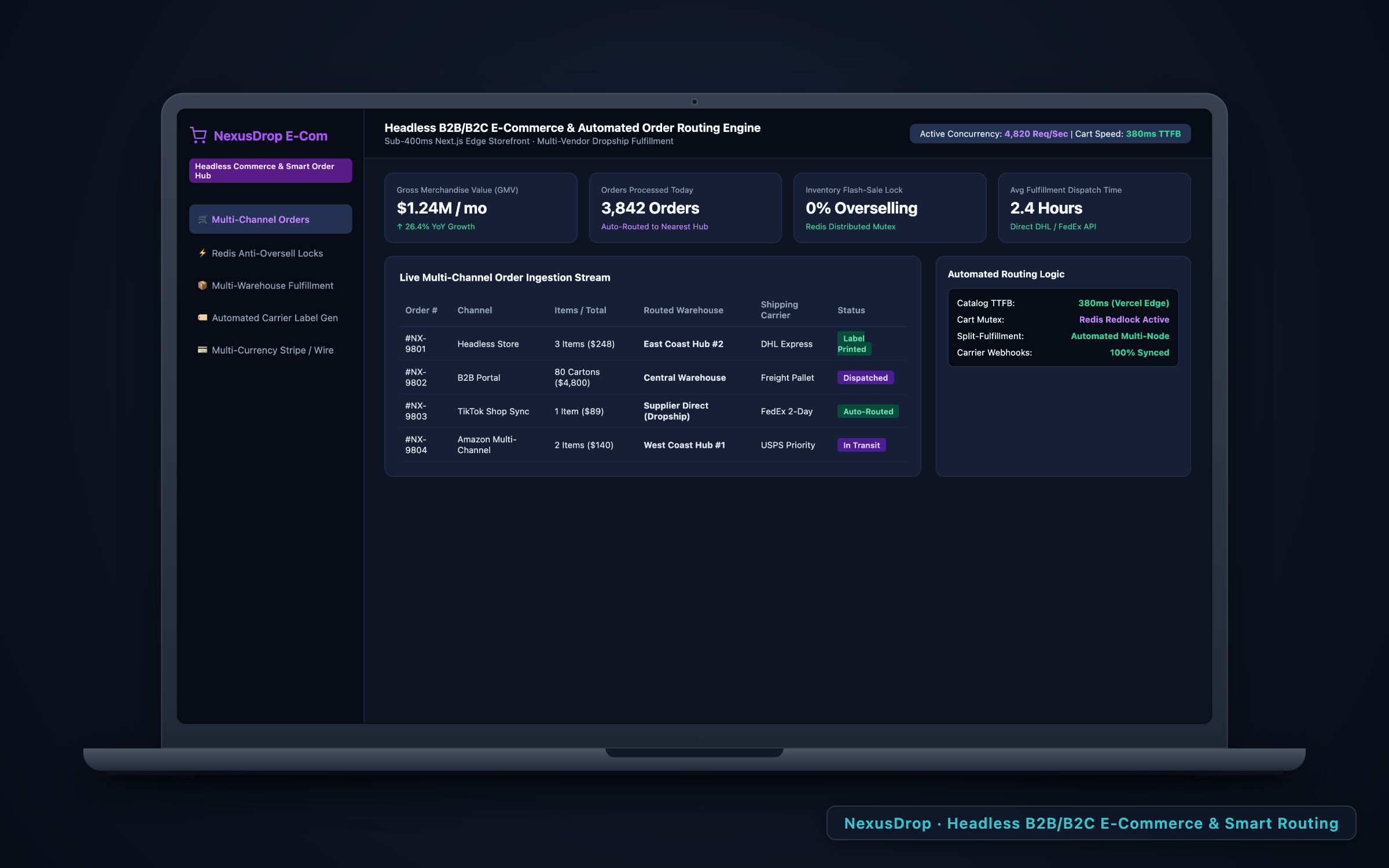Screen dimensions: 1389x868
Task: Go to Multi-Warehouse Fulfillment
Action: [x=270, y=285]
